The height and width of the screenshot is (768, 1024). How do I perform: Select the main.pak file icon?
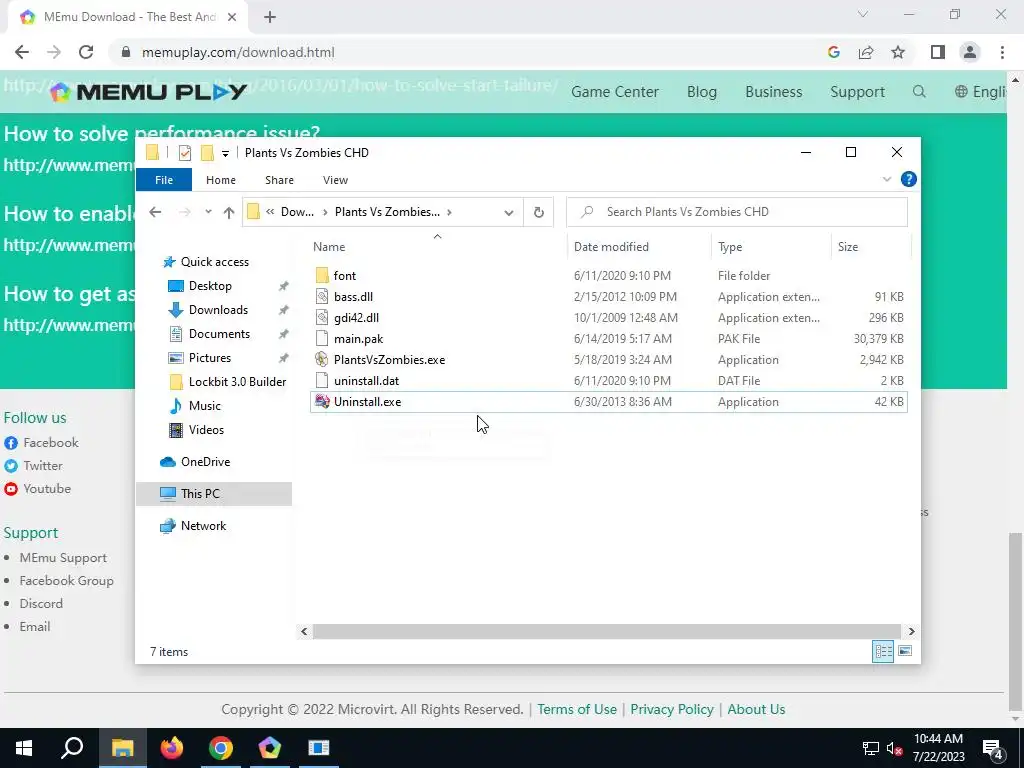coord(322,338)
